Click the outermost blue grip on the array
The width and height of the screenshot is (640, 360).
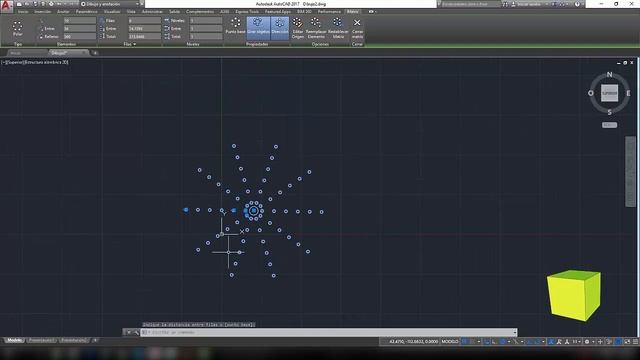(x=186, y=210)
